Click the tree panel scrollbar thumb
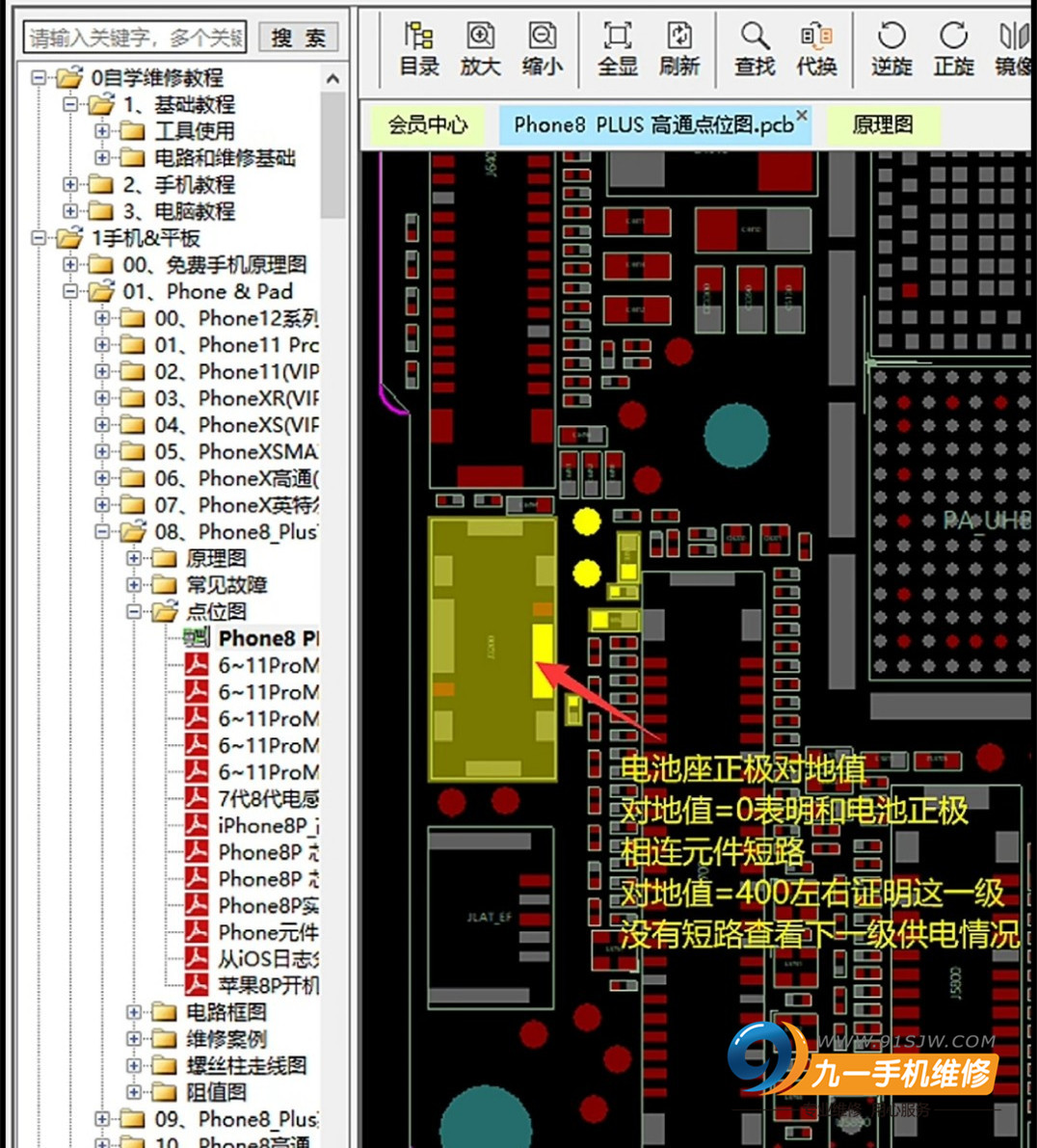 tap(333, 154)
